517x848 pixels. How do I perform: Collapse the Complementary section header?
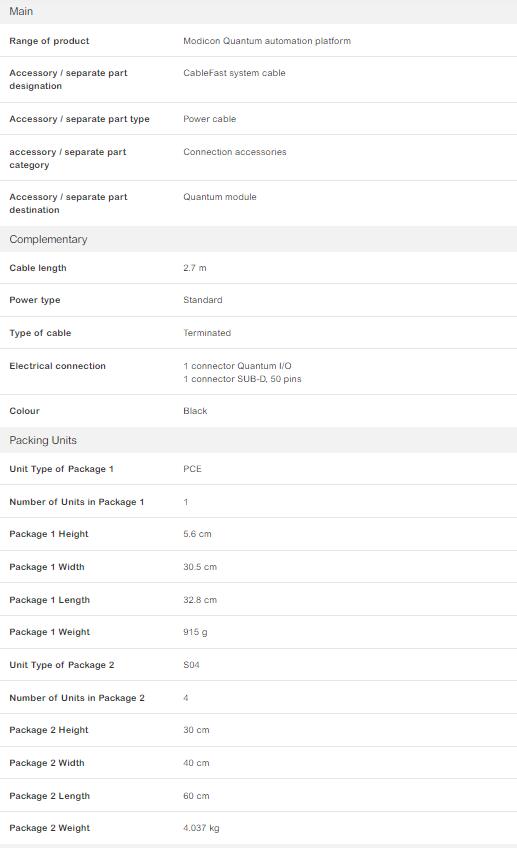click(258, 239)
